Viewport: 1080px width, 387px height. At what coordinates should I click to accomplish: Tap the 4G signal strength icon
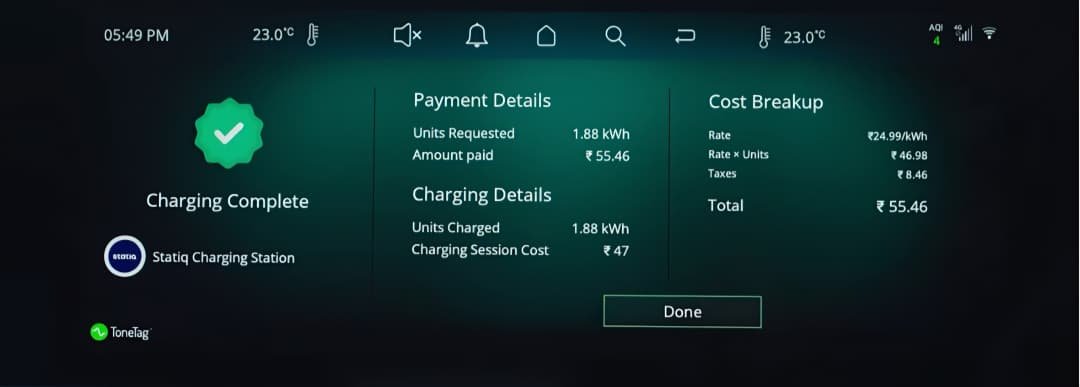963,33
